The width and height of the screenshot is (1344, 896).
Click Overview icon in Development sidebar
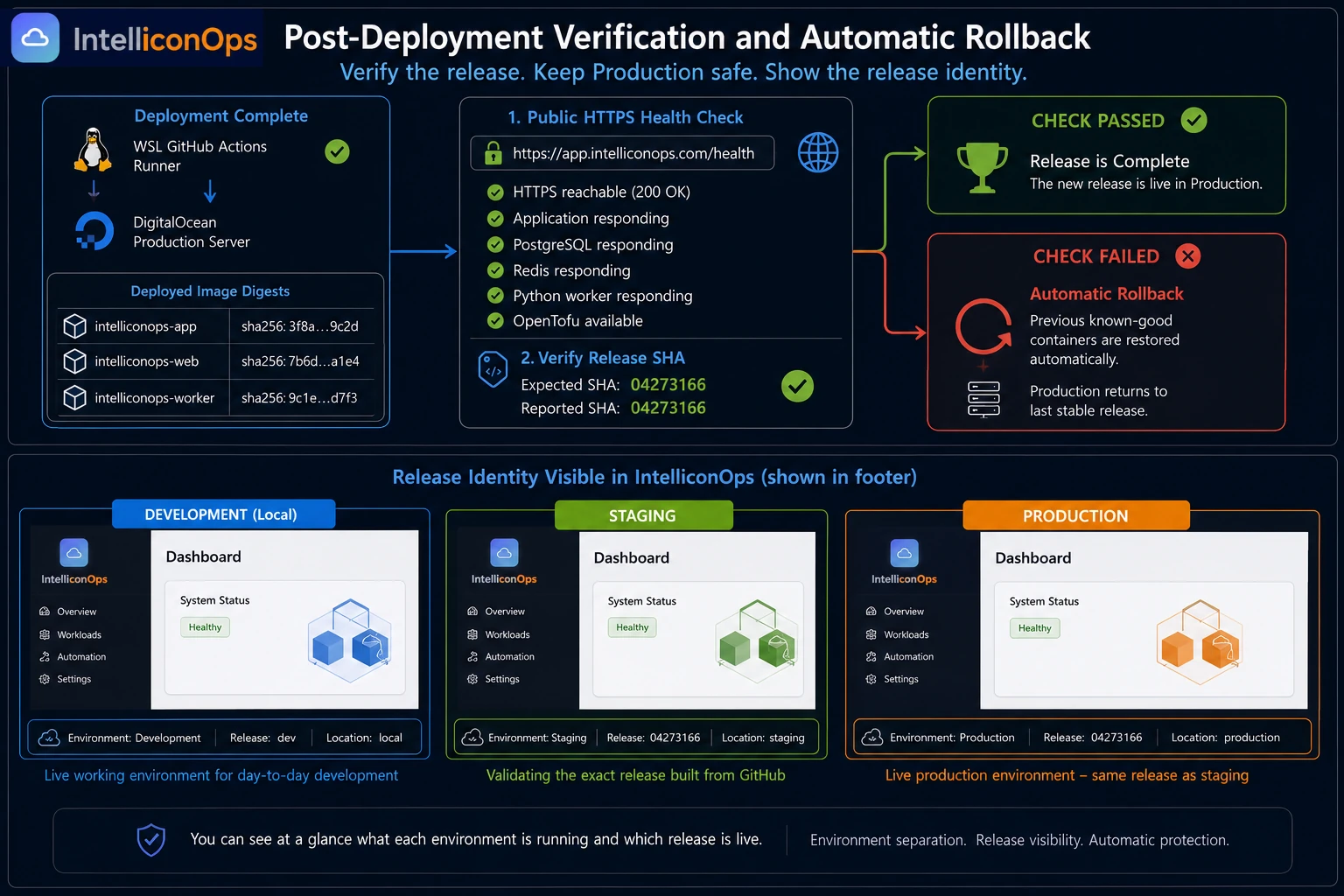(45, 612)
